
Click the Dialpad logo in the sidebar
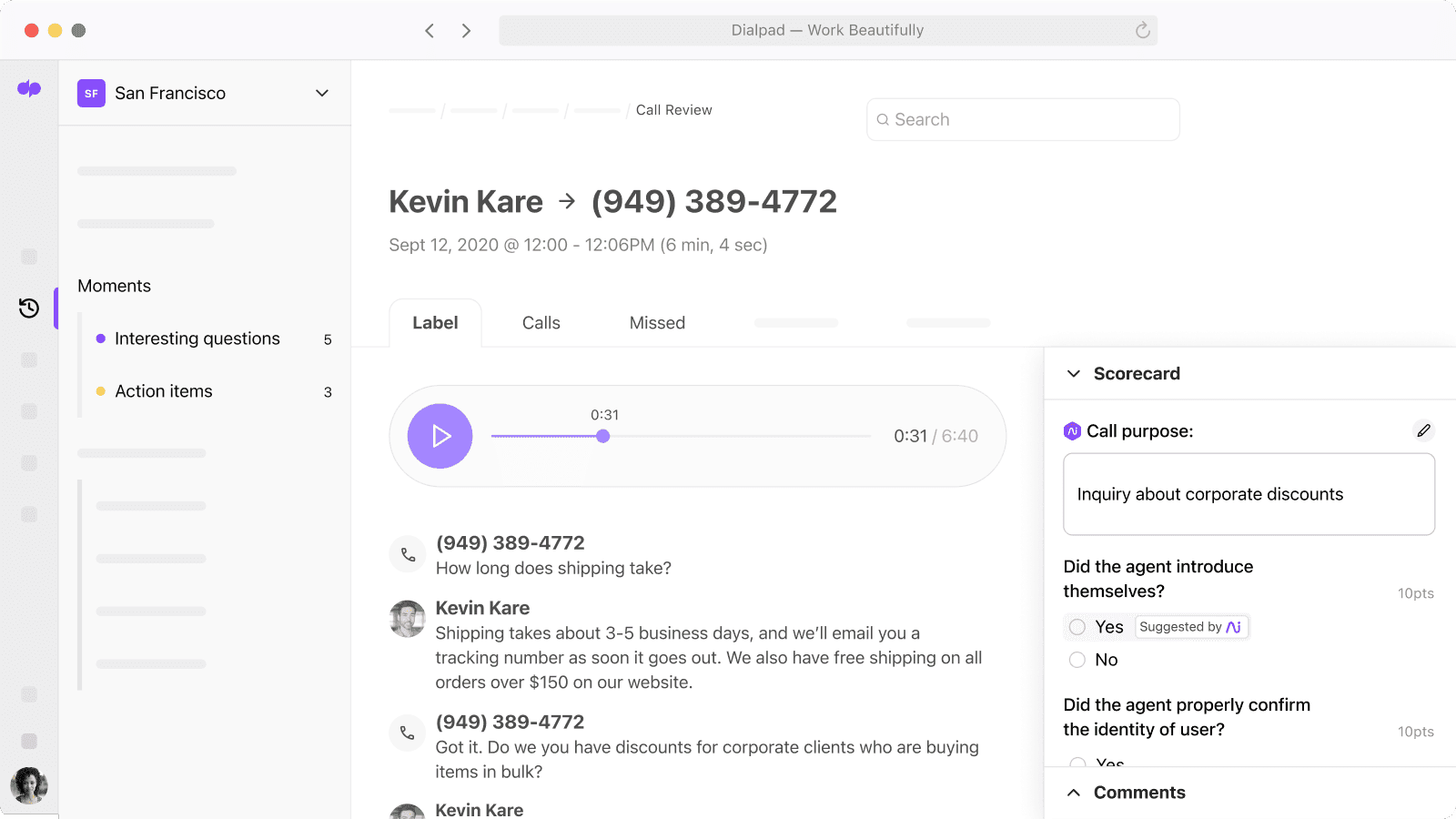click(x=29, y=88)
